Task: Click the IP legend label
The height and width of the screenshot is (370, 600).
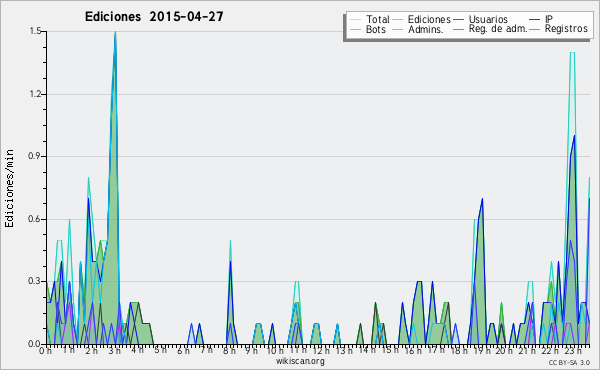Action: click(549, 19)
